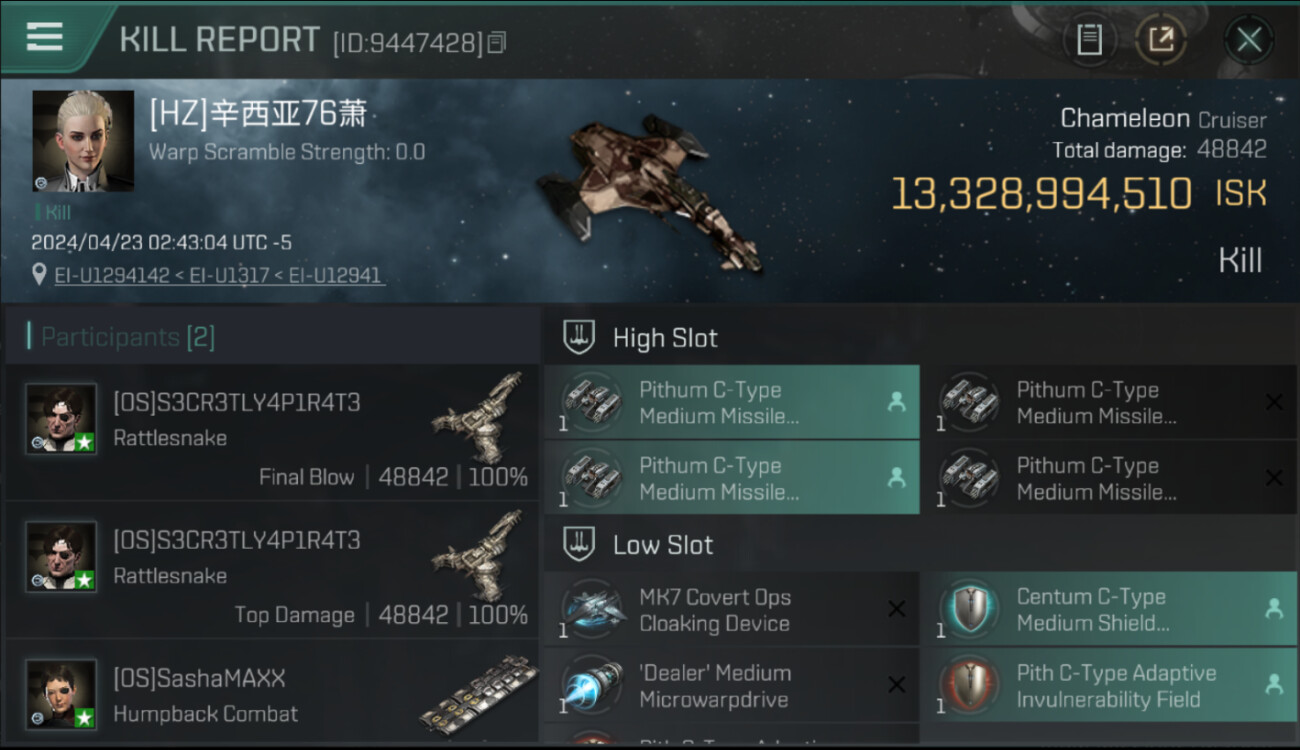
Task: Collapse the High Slot section
Action: pos(665,338)
